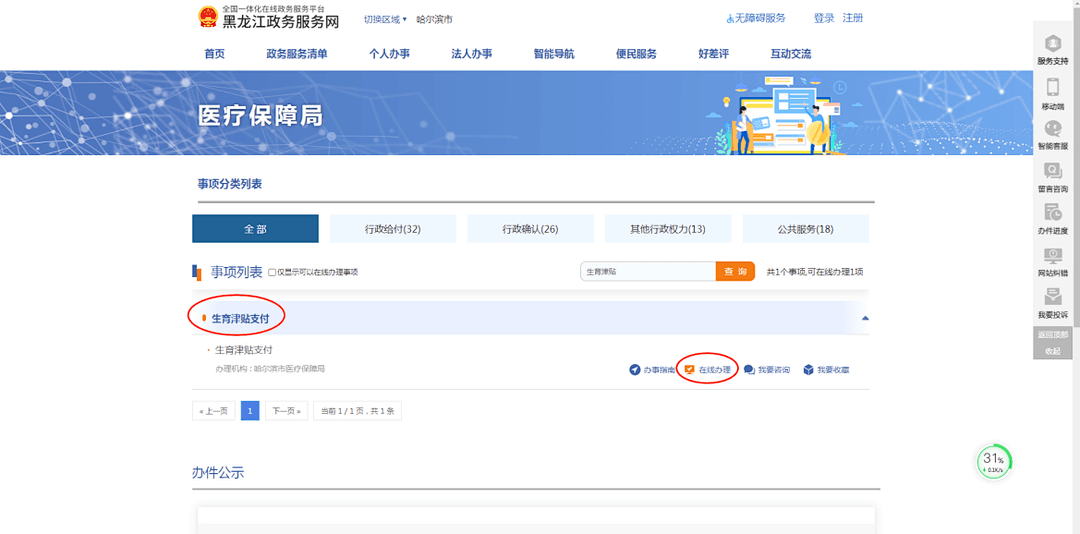1080x534 pixels.
Task: Click the 在线办理 online processing icon
Action: click(x=689, y=370)
